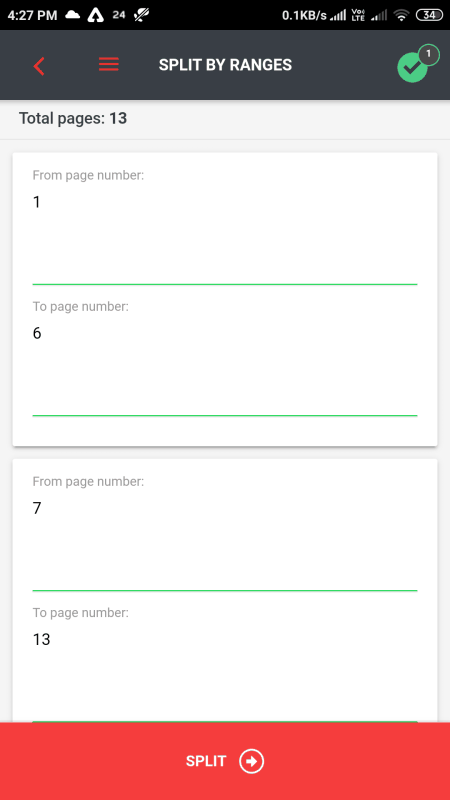Edit first To page number field with 6
450x800 pixels.
click(225, 366)
